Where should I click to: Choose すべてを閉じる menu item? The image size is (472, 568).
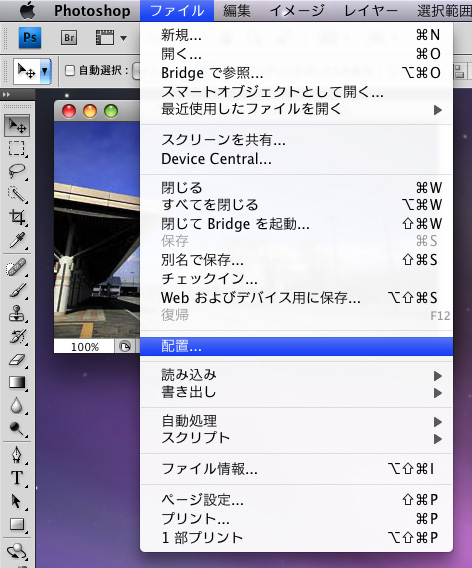(x=296, y=205)
